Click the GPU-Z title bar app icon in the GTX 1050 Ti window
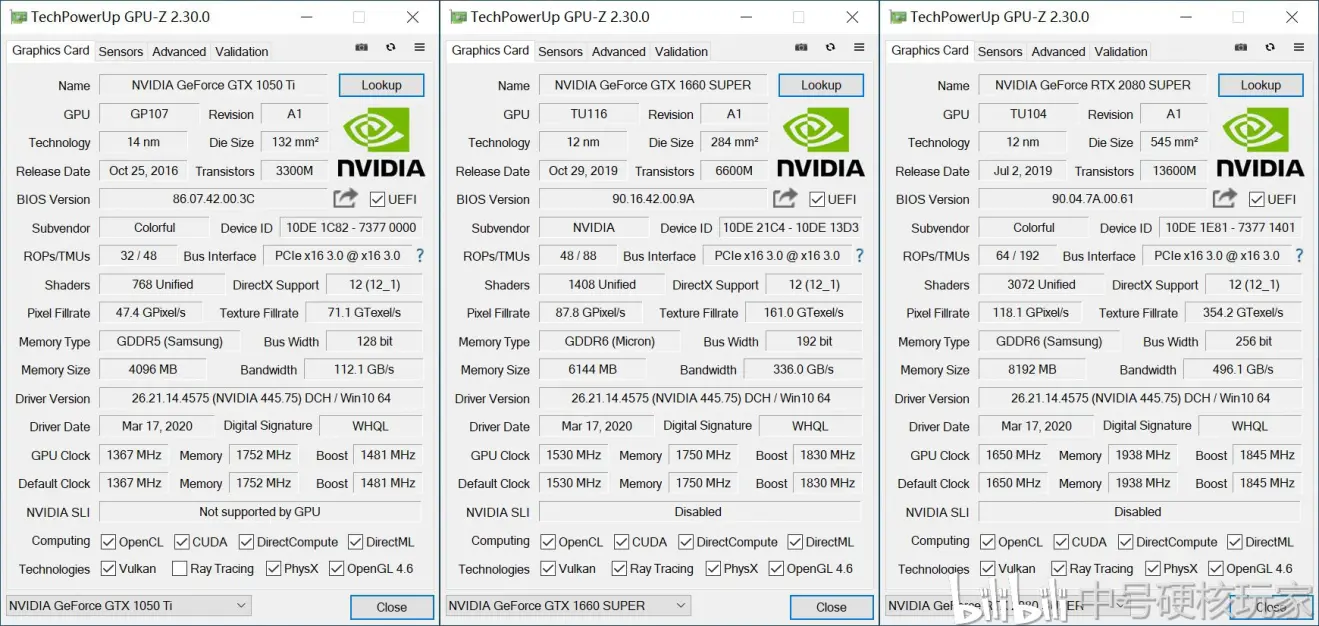Screen dimensions: 1319x626 [x=18, y=17]
